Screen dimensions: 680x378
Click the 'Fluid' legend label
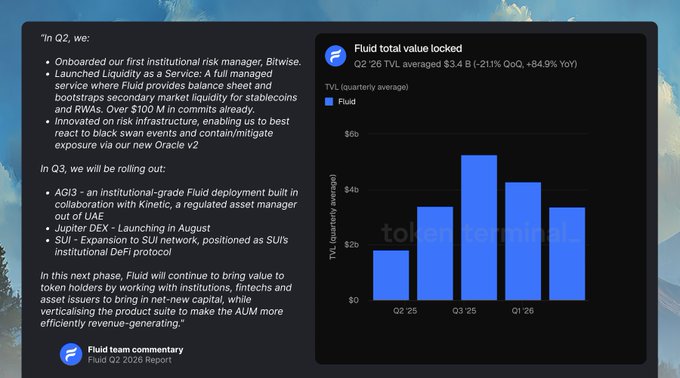347,101
